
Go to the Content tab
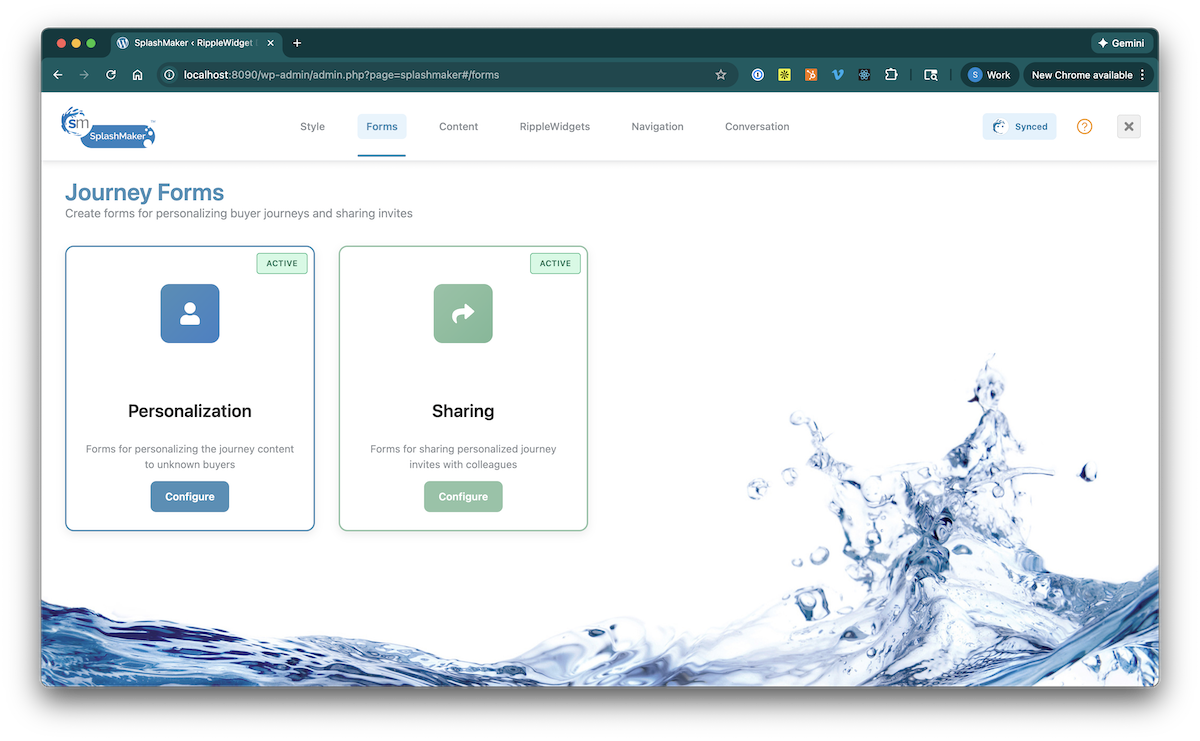click(458, 127)
